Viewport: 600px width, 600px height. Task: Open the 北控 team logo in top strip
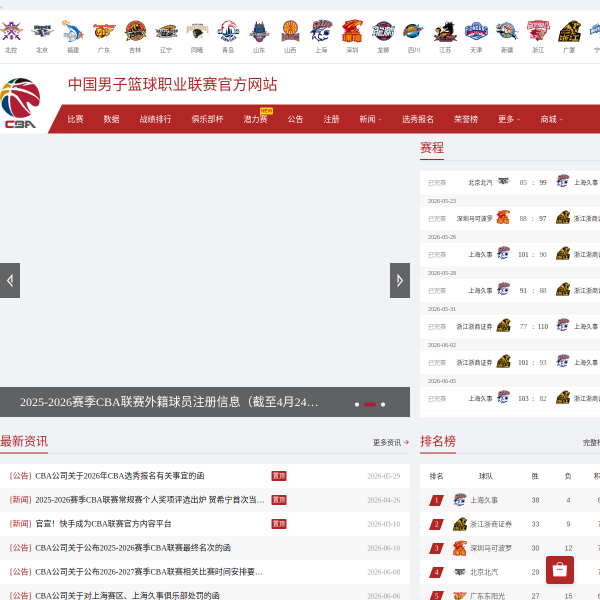click(x=11, y=31)
